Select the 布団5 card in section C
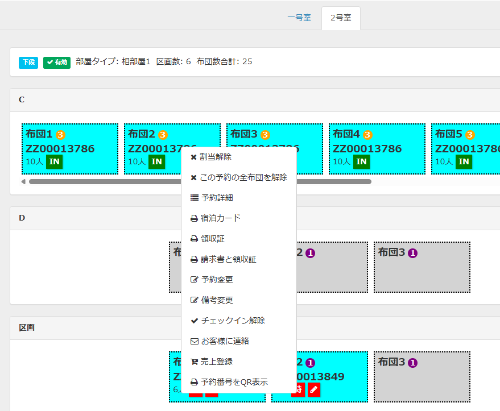This screenshot has height=411, width=500. (466, 149)
